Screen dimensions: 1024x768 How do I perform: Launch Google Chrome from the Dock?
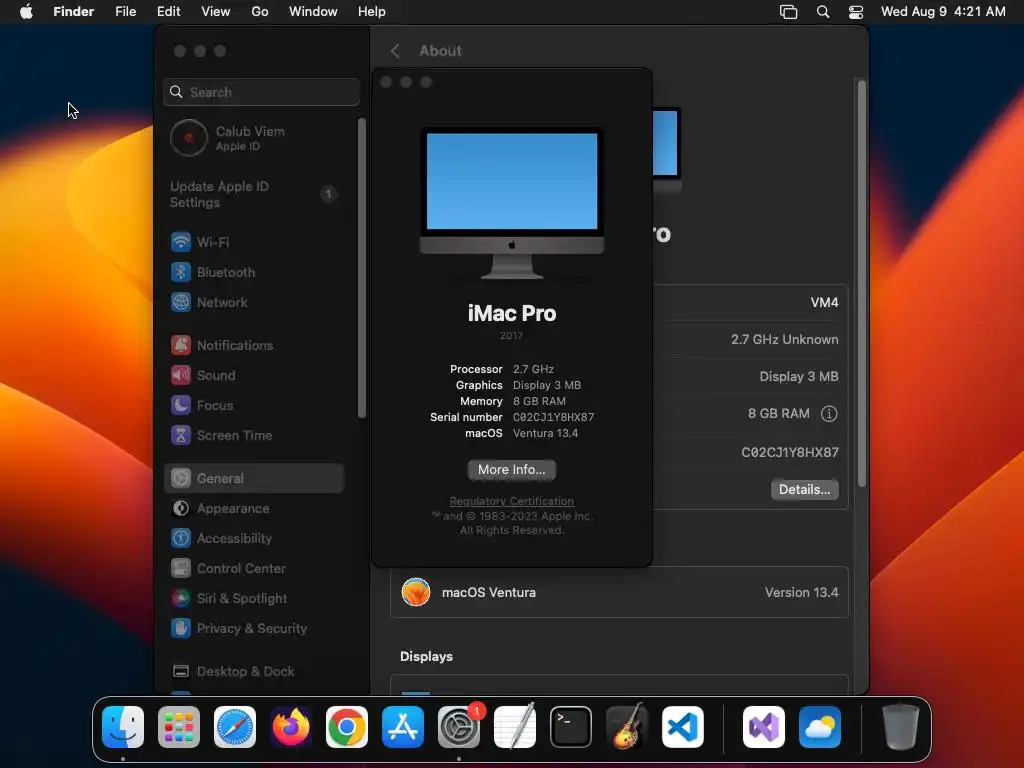[x=347, y=727]
